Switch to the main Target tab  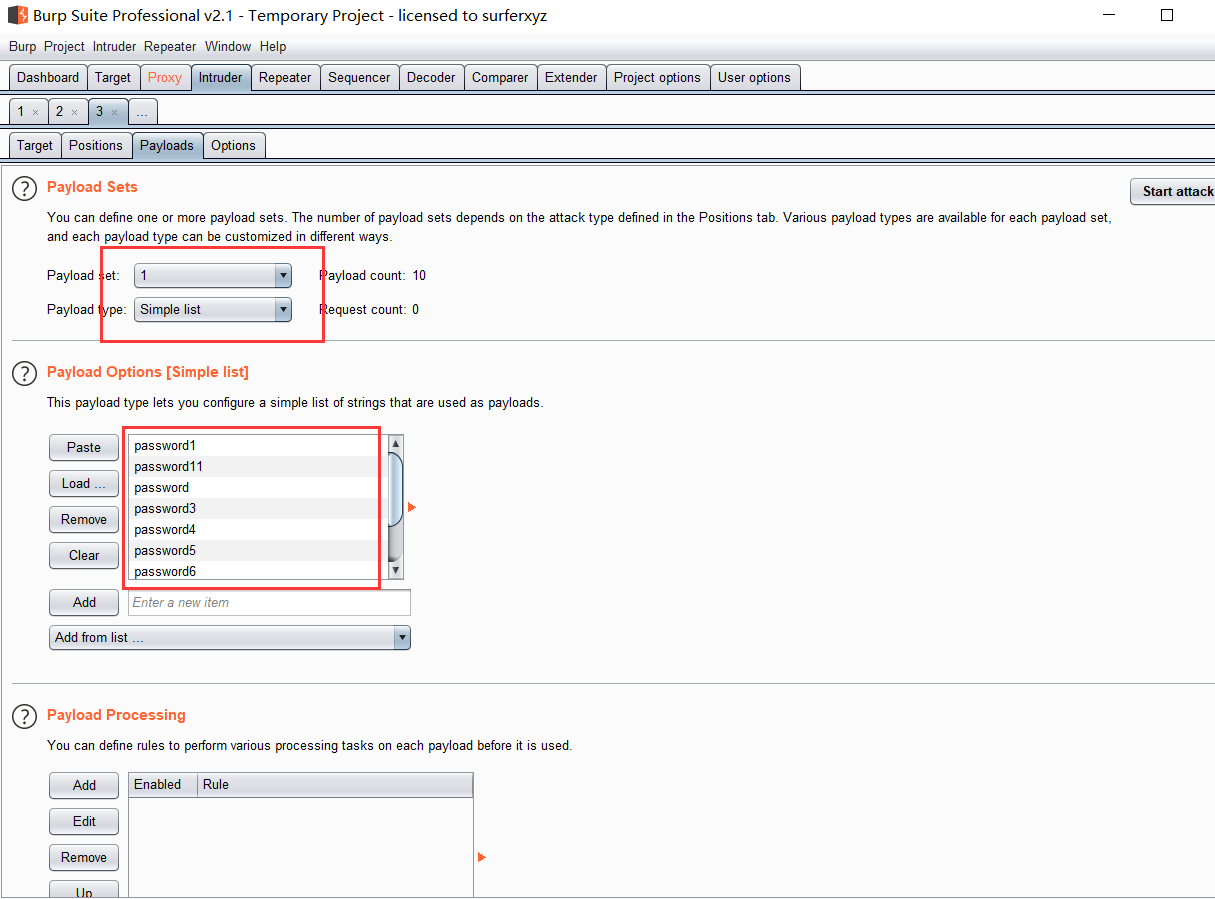coord(113,78)
